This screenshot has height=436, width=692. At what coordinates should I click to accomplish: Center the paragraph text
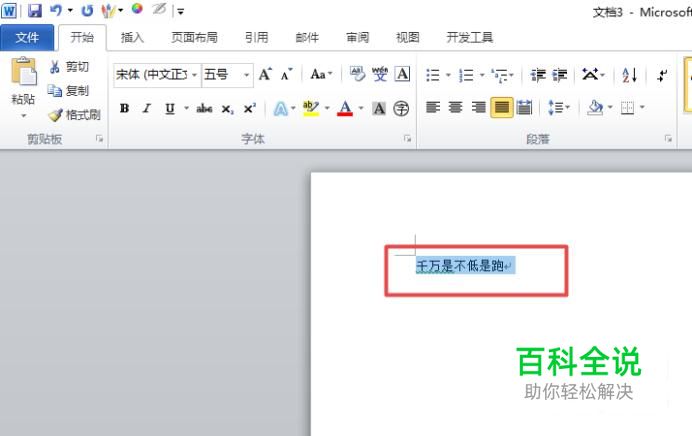[x=455, y=107]
